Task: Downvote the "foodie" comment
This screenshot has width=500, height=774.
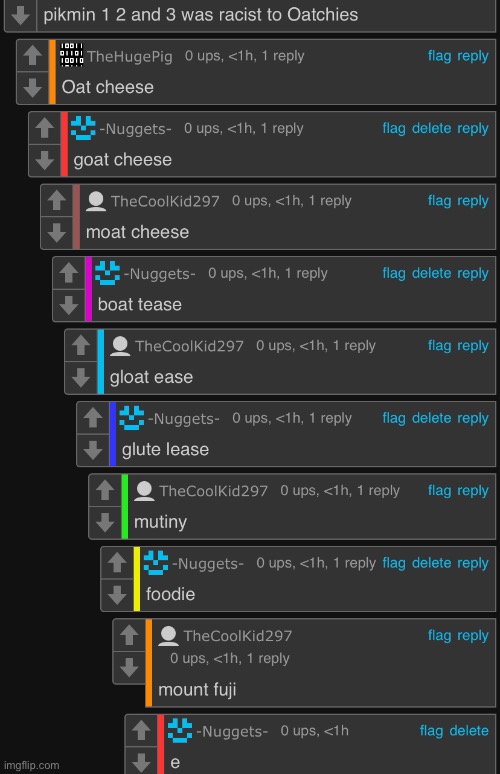Action: pyautogui.click(x=117, y=595)
